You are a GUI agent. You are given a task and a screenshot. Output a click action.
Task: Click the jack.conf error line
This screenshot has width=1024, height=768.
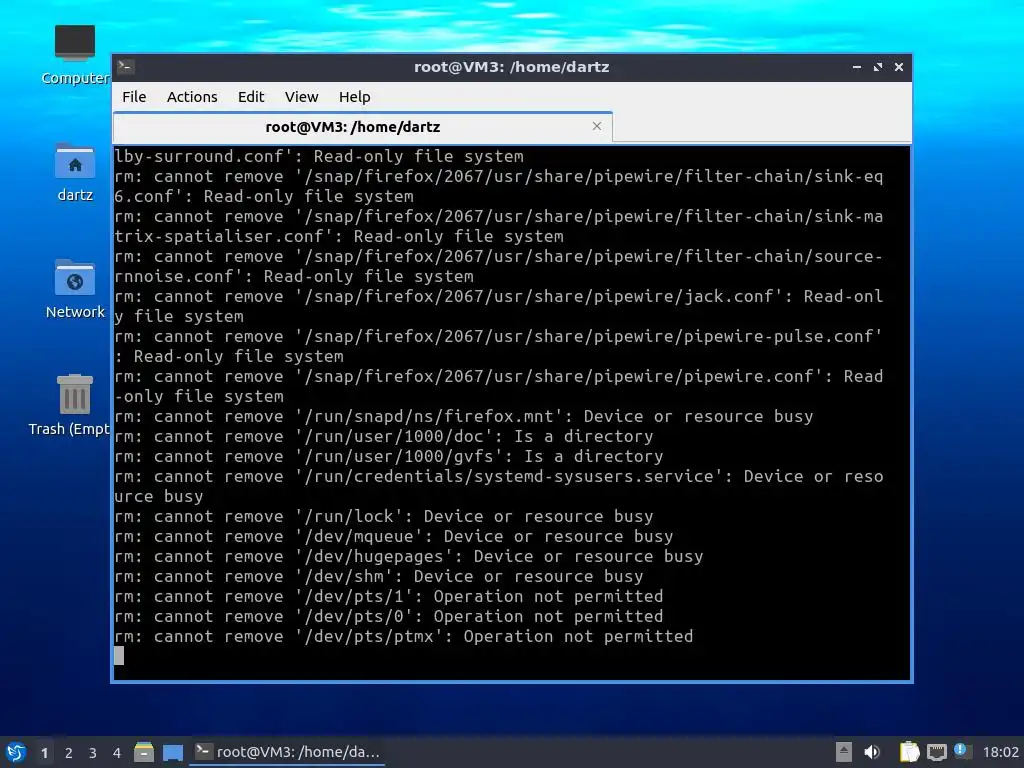pyautogui.click(x=499, y=306)
